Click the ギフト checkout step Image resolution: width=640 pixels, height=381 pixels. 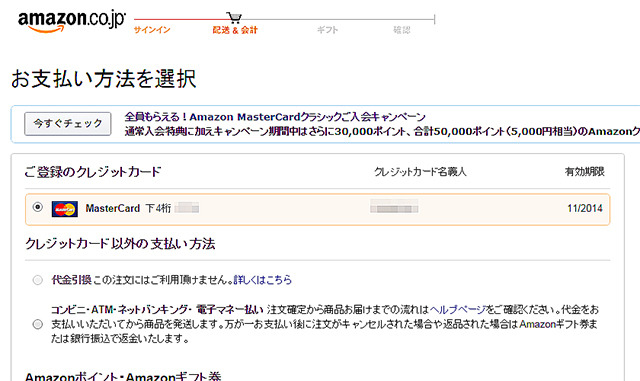point(328,30)
